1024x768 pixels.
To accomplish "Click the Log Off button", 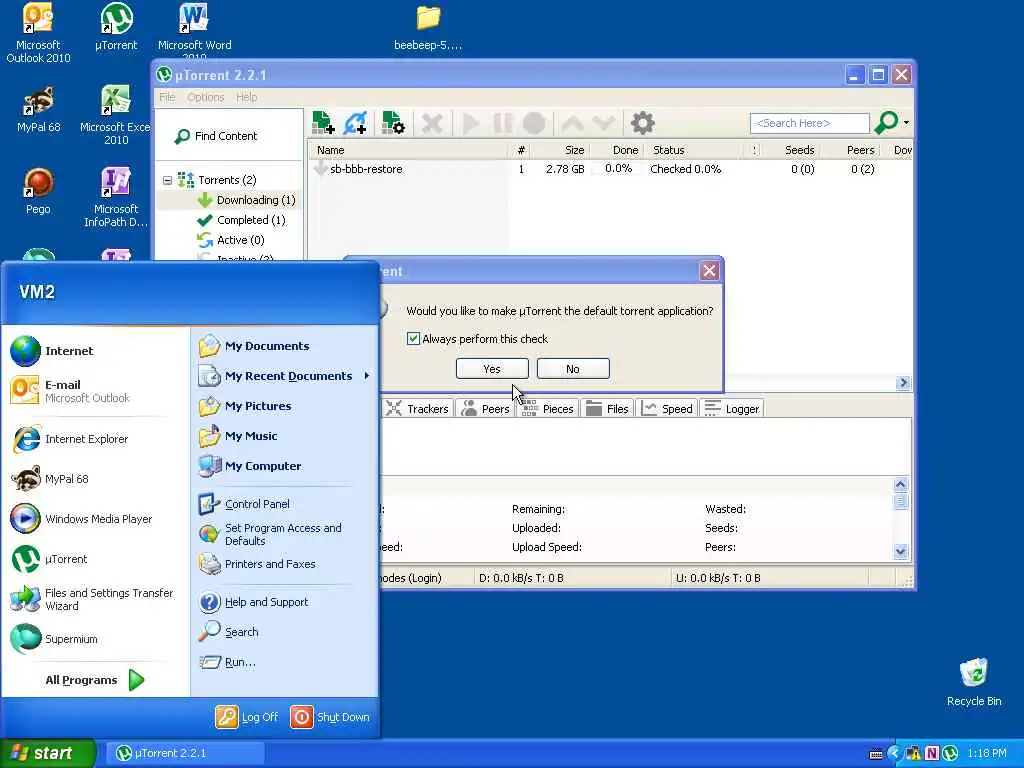I will click(247, 717).
